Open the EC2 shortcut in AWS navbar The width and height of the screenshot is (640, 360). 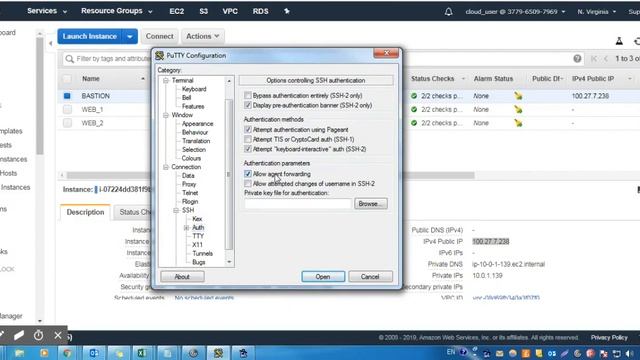tap(176, 11)
